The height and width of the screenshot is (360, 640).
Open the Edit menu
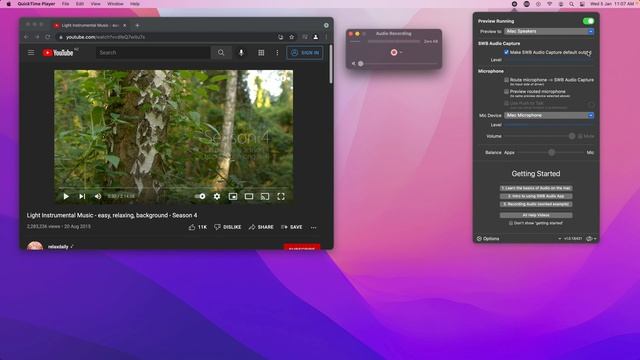(x=80, y=4)
